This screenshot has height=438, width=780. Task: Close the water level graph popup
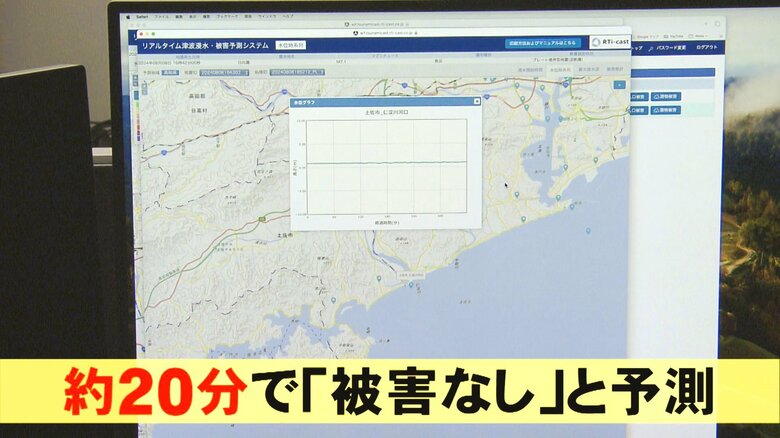pyautogui.click(x=477, y=102)
